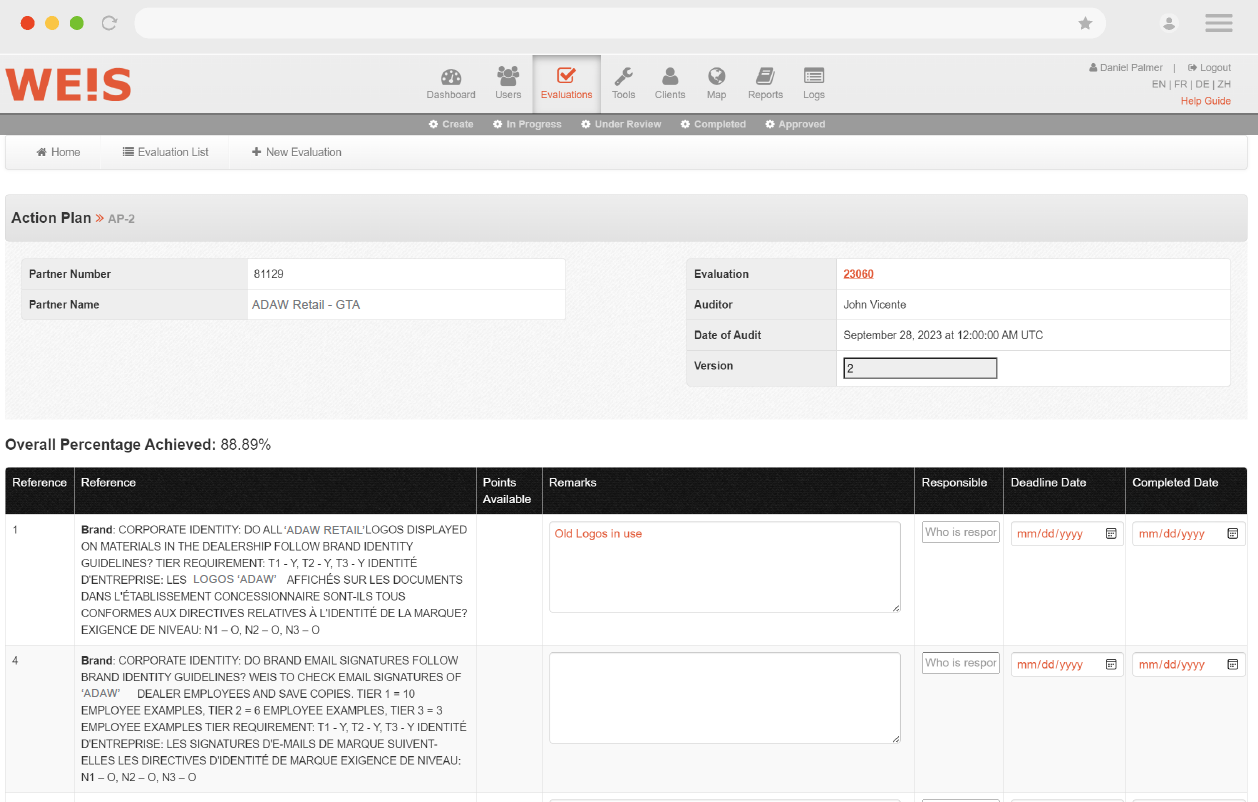
Task: Select the In Progress submenu item
Action: pyautogui.click(x=527, y=124)
